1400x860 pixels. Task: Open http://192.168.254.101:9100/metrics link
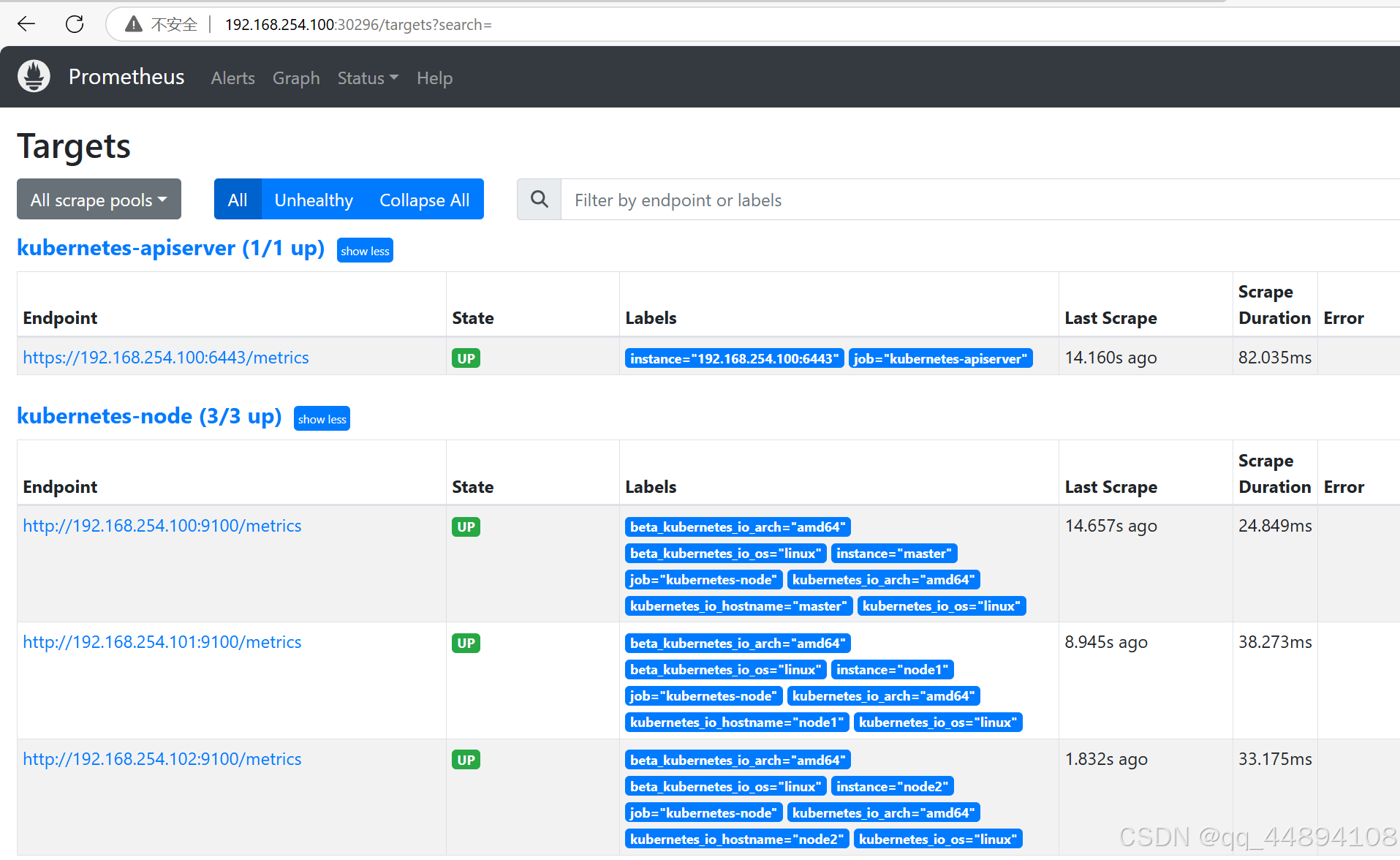pyautogui.click(x=162, y=641)
